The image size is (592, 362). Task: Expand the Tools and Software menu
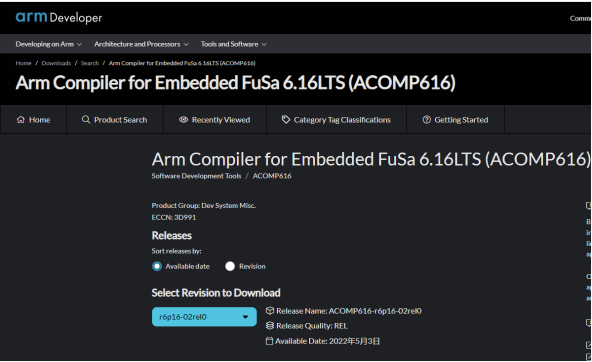coord(234,44)
